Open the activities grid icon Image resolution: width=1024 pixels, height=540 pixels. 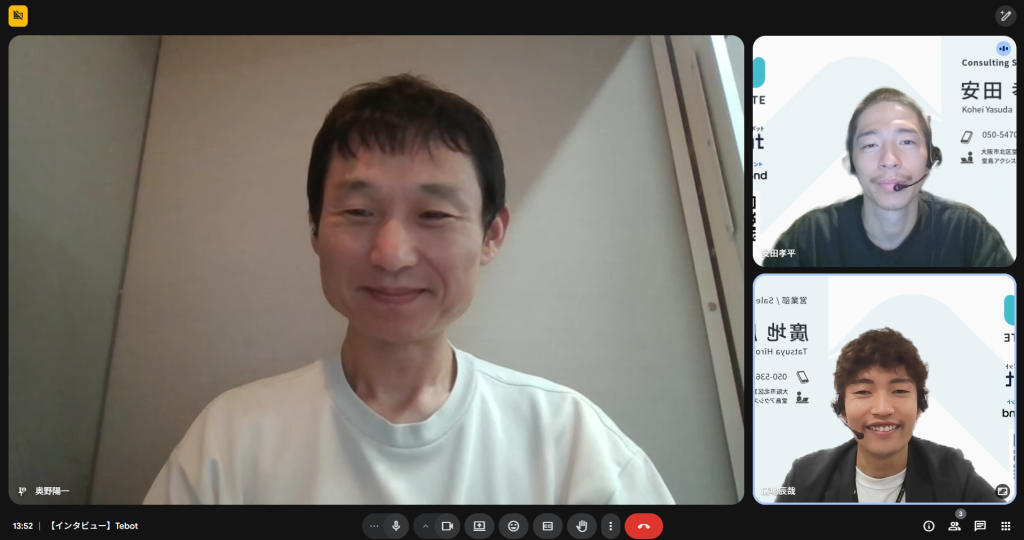click(1006, 526)
